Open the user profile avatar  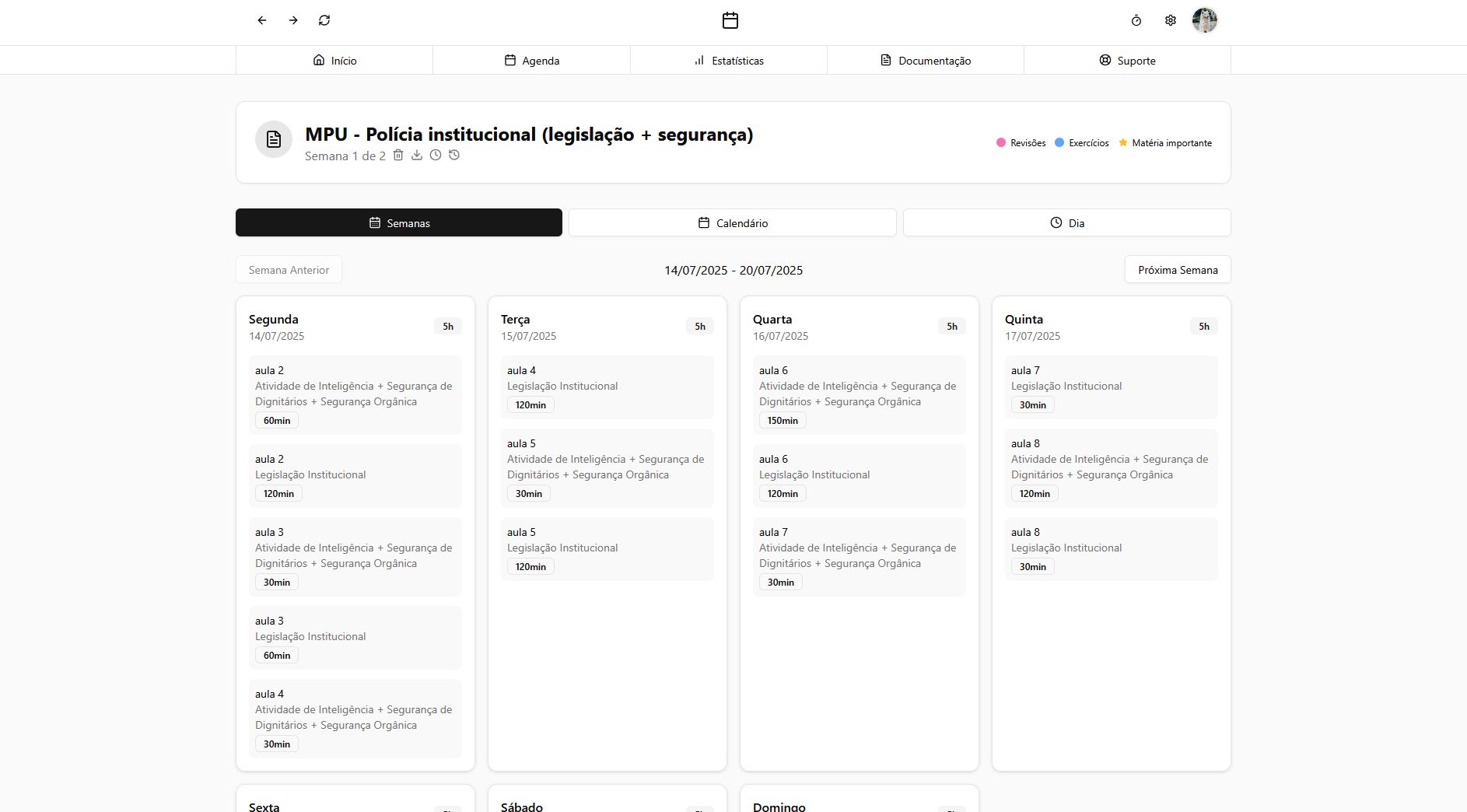[1205, 20]
